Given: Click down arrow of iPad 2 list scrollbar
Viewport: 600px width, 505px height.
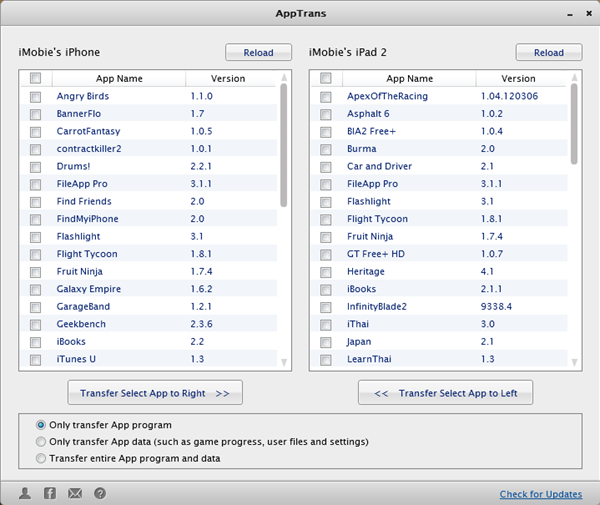Looking at the screenshot, I should 574,362.
